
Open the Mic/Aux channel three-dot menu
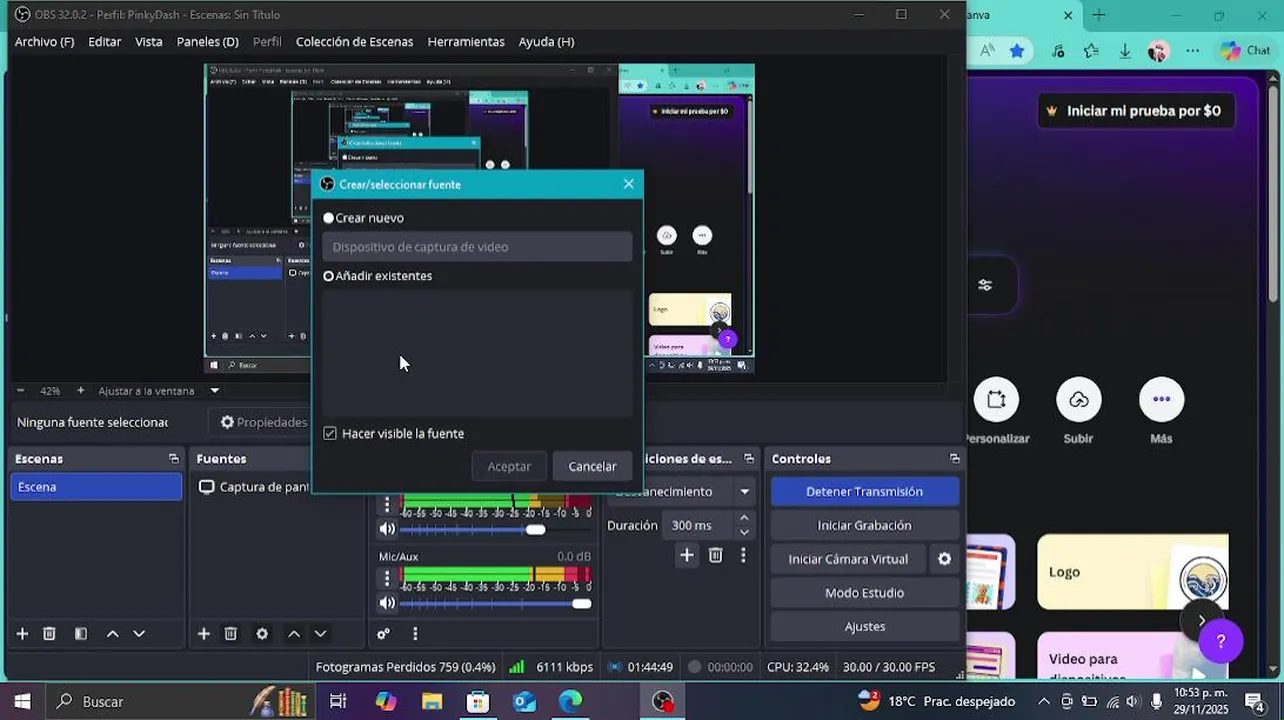click(387, 578)
